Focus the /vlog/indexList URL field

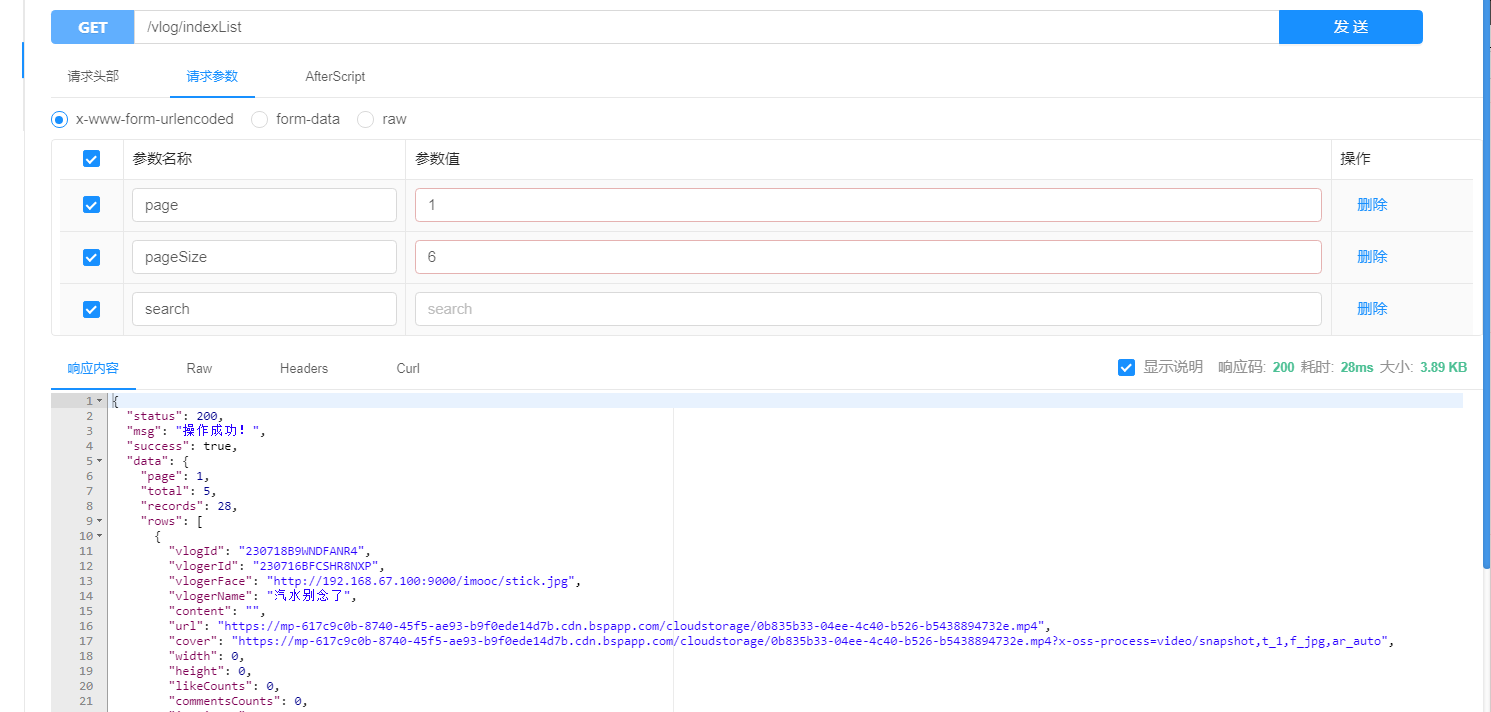point(706,27)
